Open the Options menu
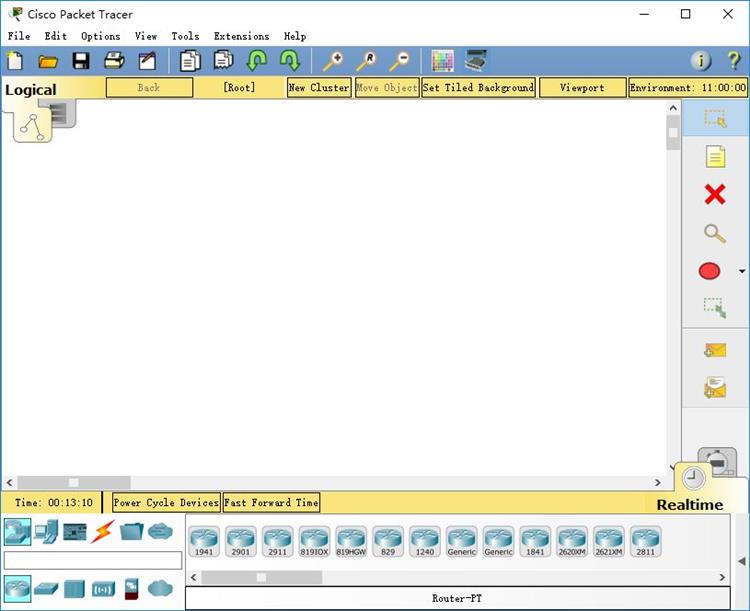 tap(100, 36)
